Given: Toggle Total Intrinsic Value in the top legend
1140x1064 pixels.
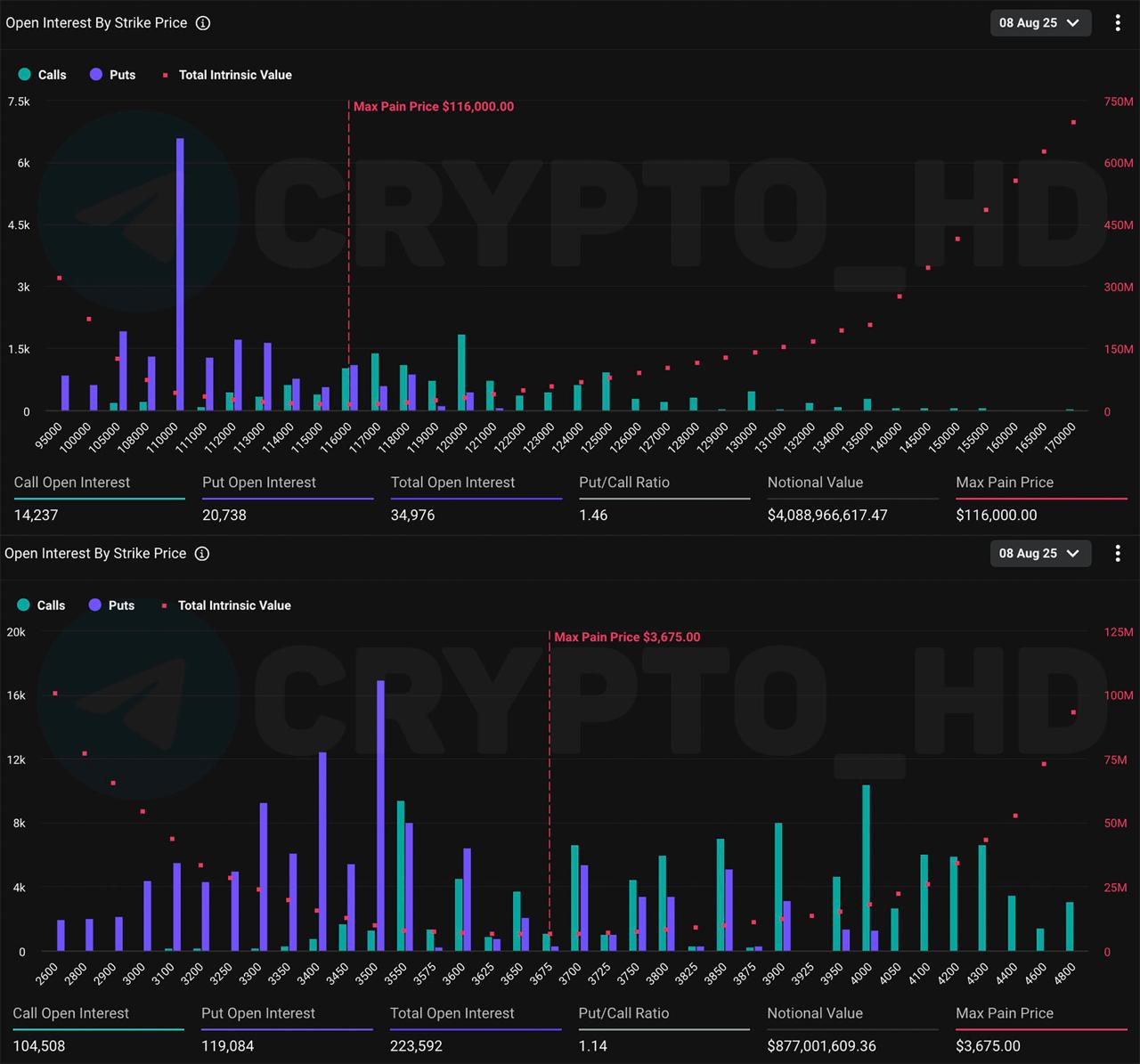Looking at the screenshot, I should tap(227, 75).
